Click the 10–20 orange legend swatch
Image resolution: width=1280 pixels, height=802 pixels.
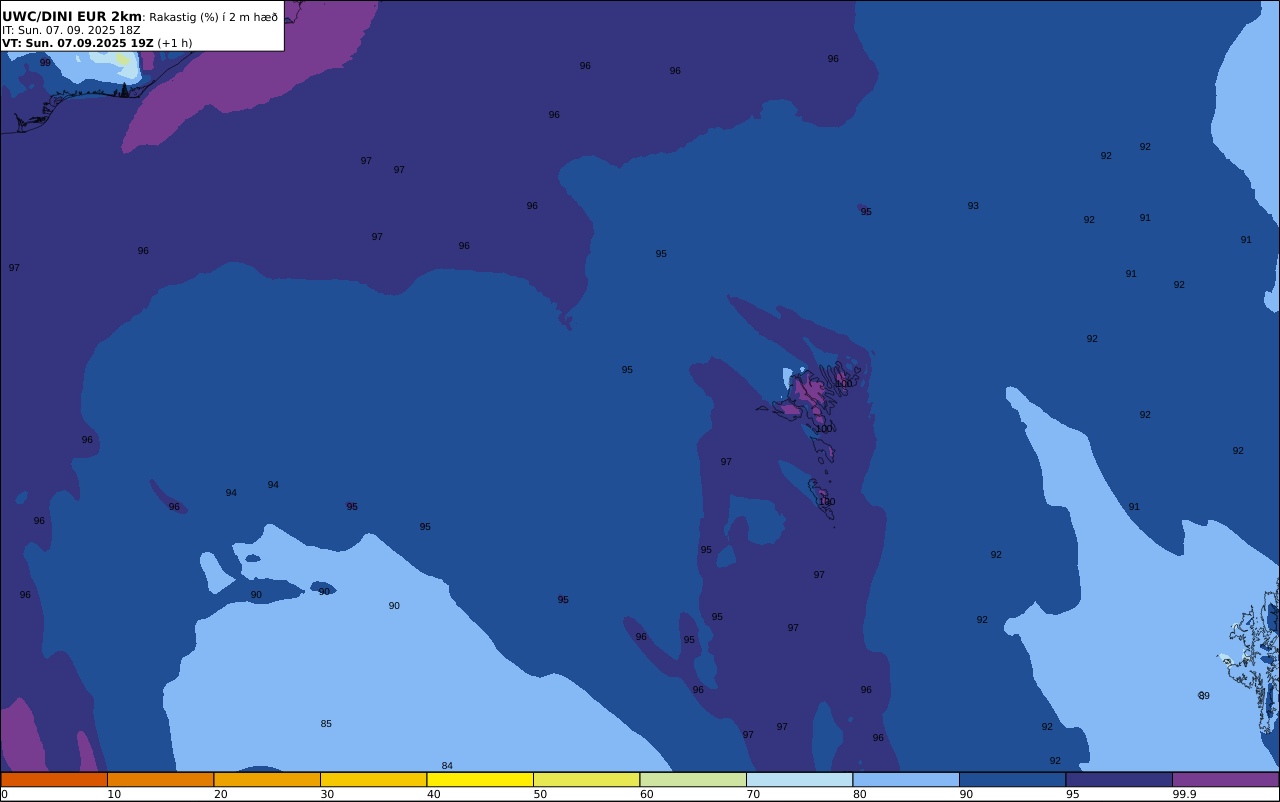tap(160, 779)
